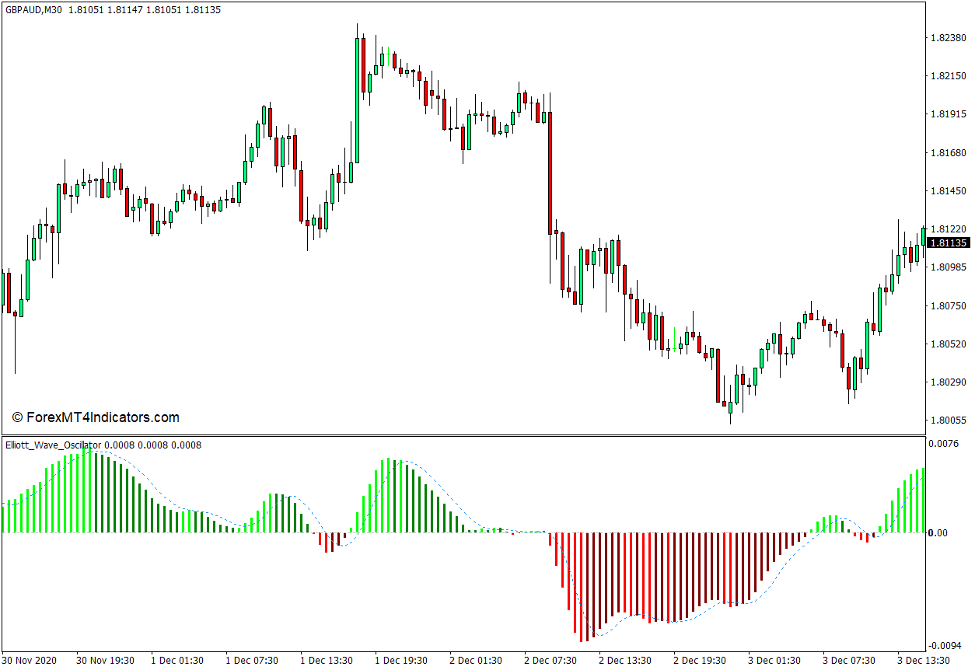
Task: Click the ForexMT4Indicators.com watermark text
Action: [95, 418]
